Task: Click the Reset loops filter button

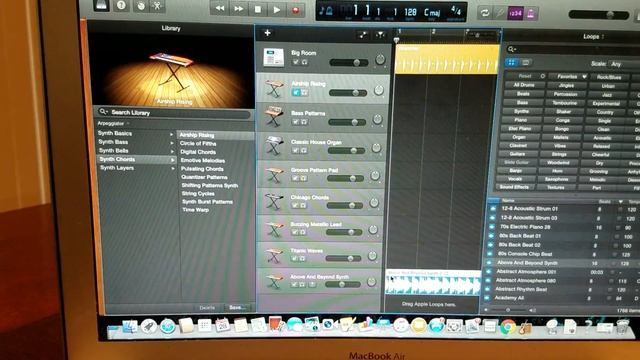Action: pyautogui.click(x=526, y=76)
